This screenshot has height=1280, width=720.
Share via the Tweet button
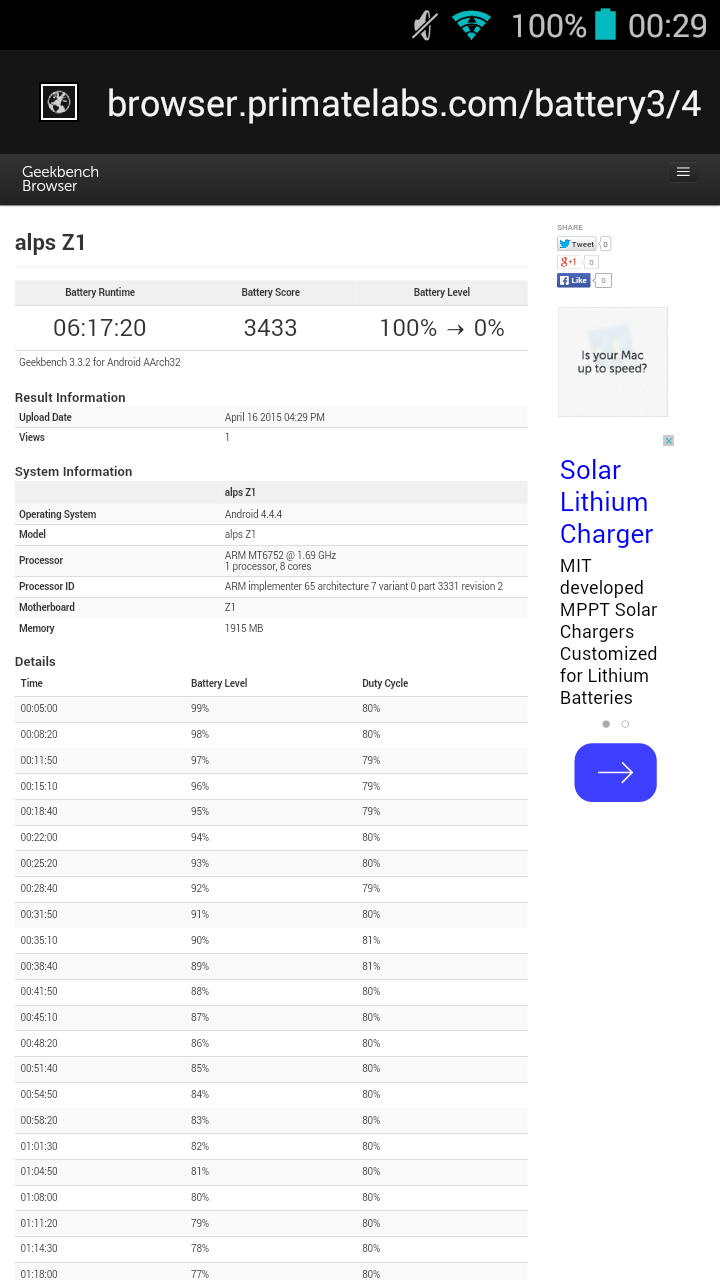click(x=576, y=244)
